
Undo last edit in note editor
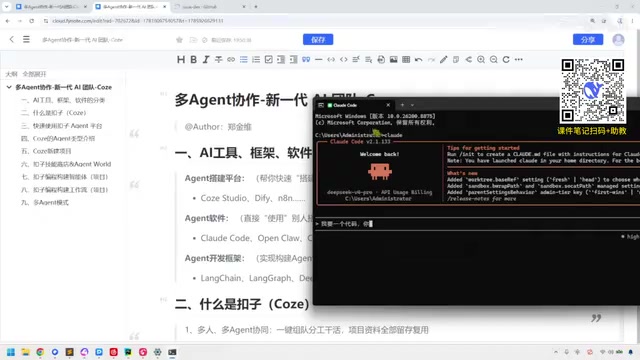(418, 60)
